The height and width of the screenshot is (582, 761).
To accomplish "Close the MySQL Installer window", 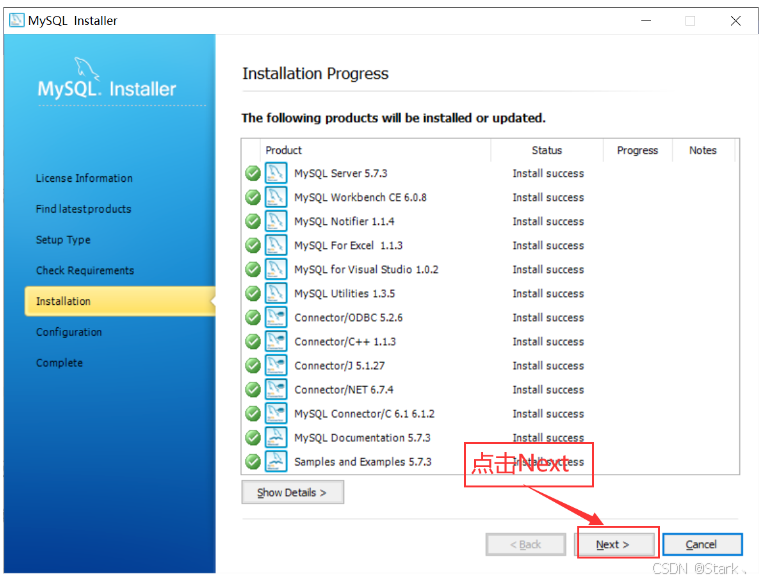I will click(736, 21).
